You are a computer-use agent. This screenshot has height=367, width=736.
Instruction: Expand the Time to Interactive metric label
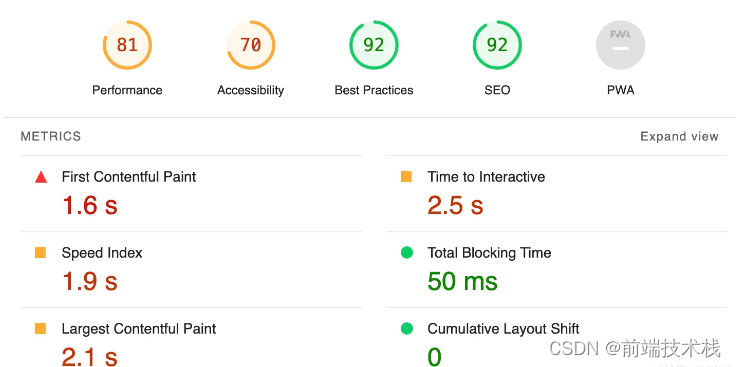(486, 177)
